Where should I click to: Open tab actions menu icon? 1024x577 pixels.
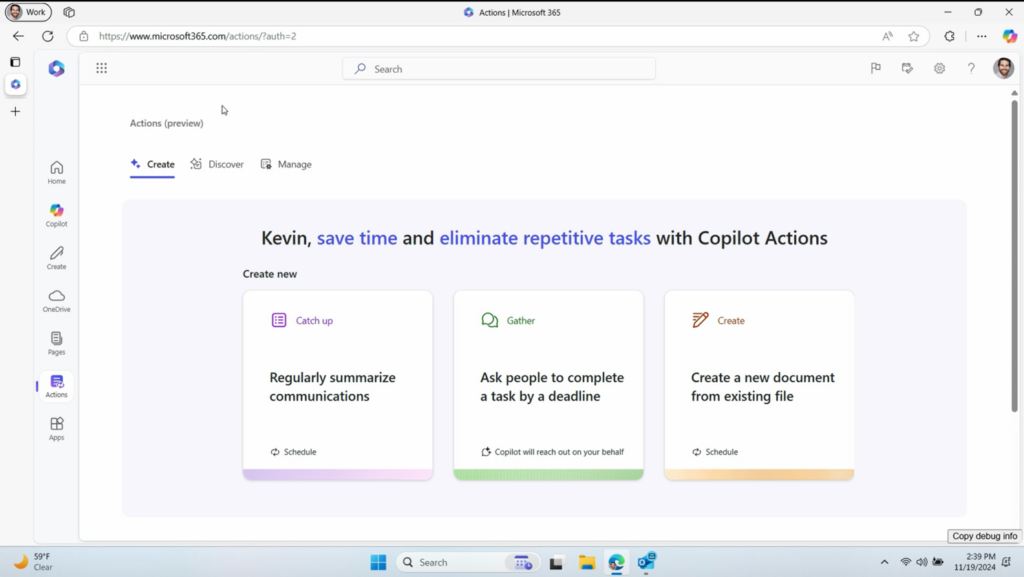(x=69, y=12)
